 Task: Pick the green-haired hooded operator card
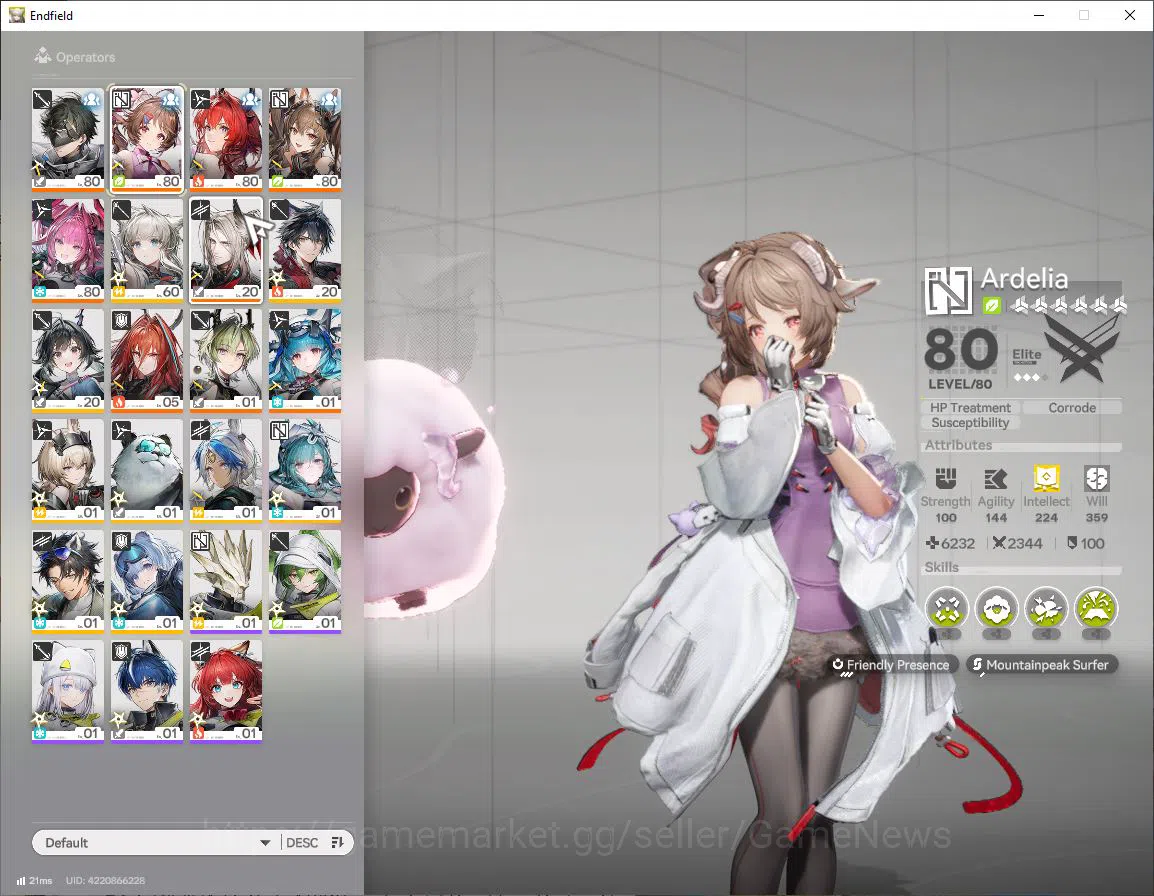pos(305,582)
